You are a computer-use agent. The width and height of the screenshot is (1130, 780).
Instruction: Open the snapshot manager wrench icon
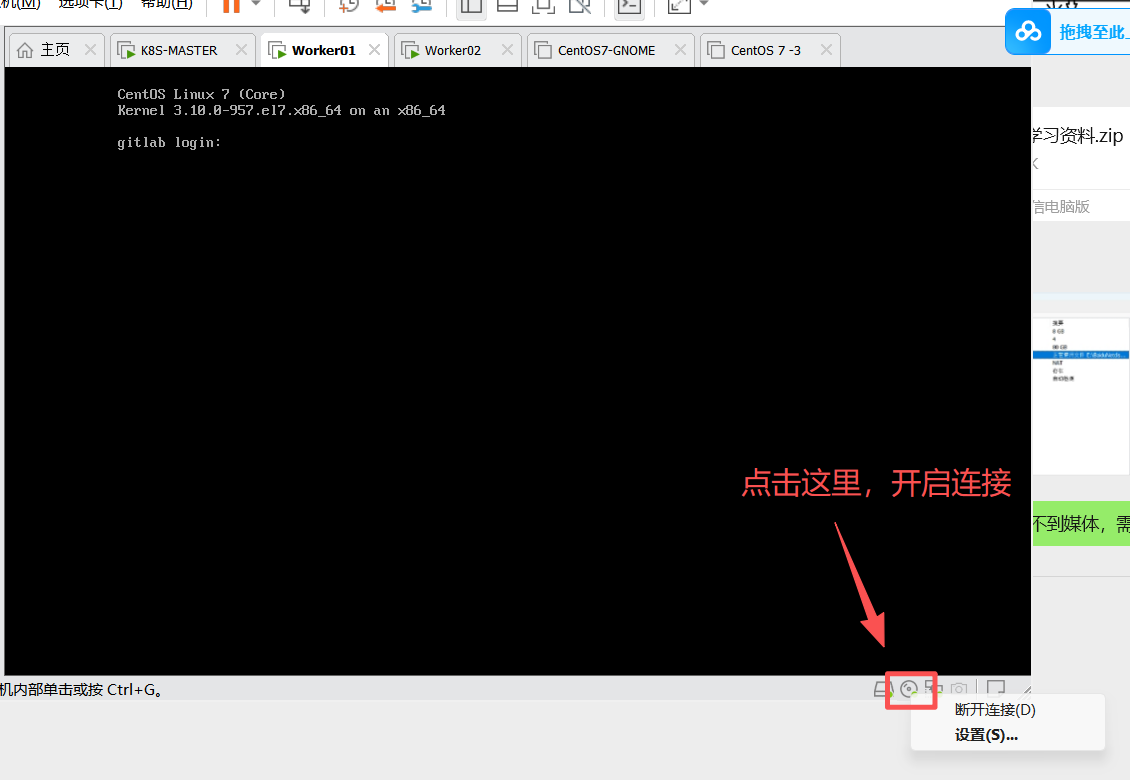(x=422, y=6)
